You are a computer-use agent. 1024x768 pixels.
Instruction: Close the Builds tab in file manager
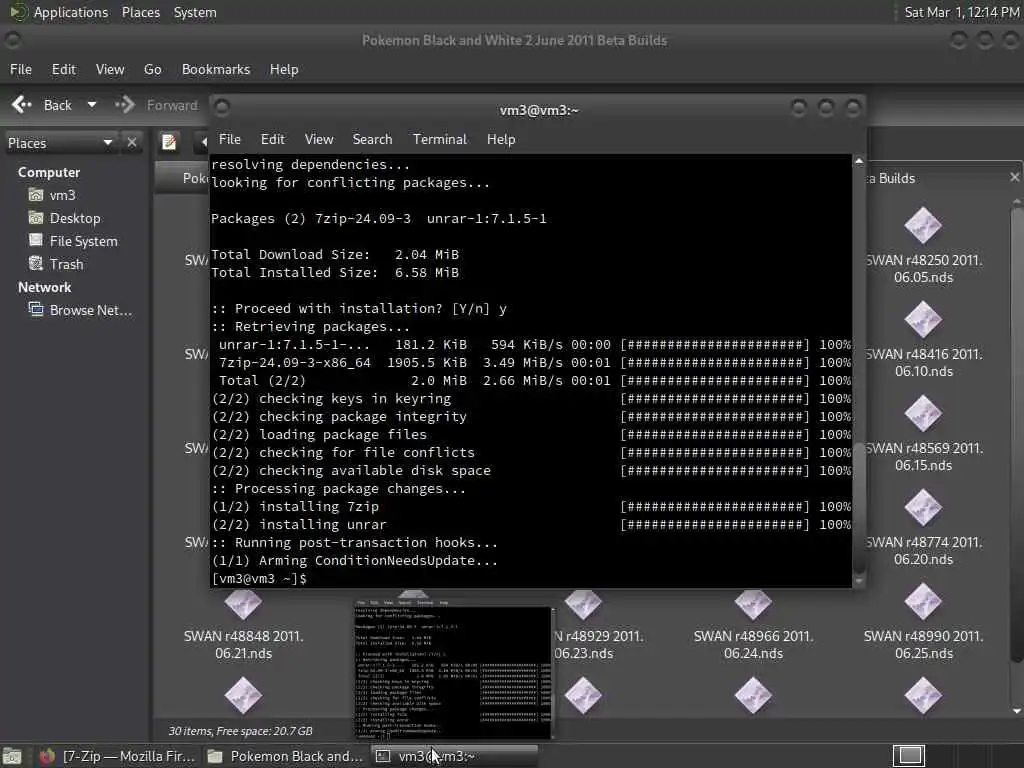point(1014,178)
